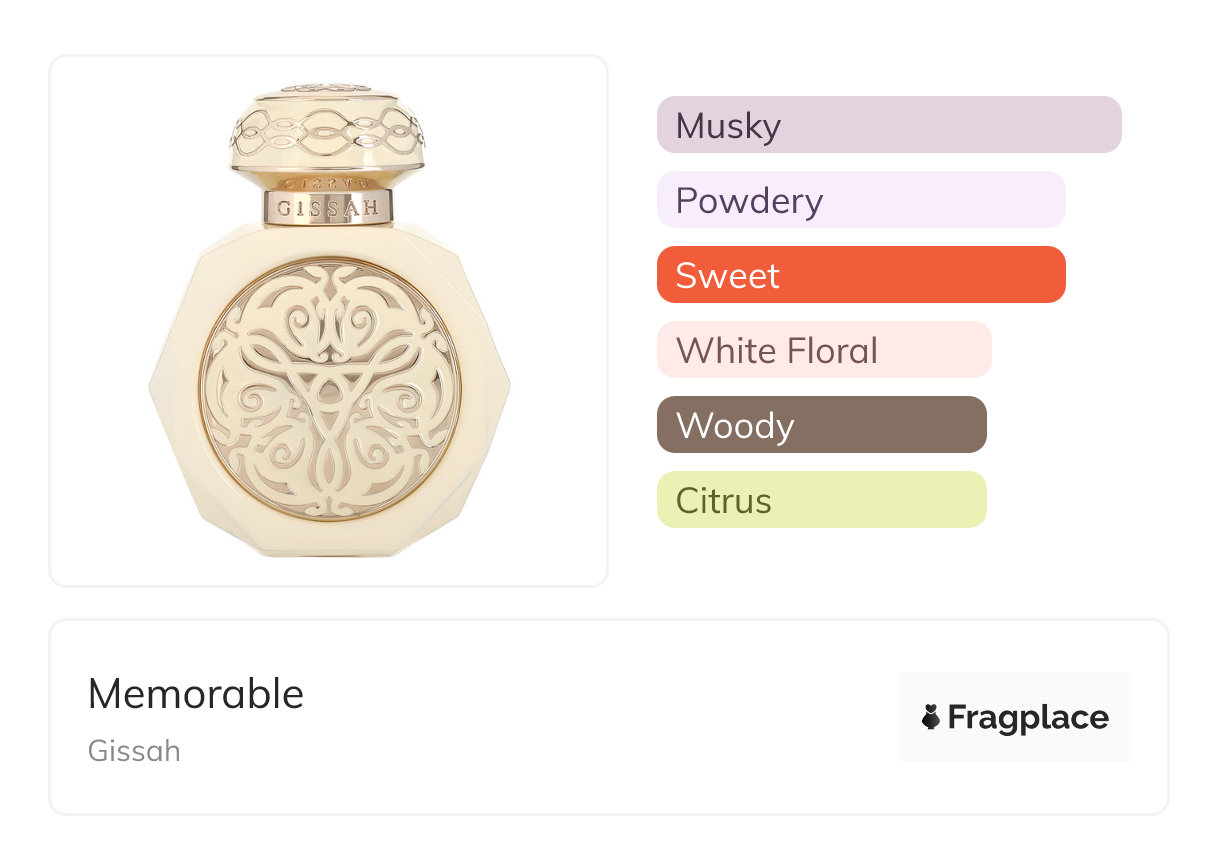The image size is (1218, 864).
Task: Open the Gissah brand link below the title
Action: click(134, 751)
